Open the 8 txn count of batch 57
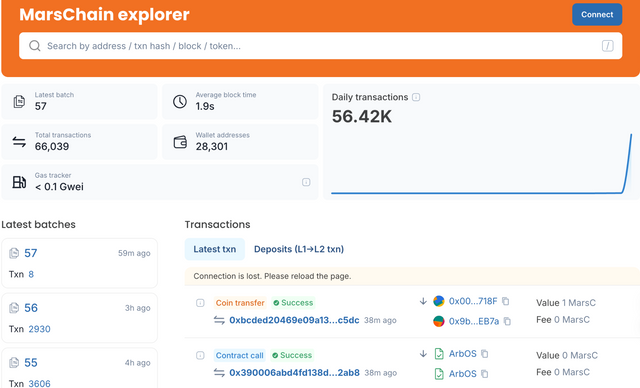The width and height of the screenshot is (640, 388). [31, 274]
